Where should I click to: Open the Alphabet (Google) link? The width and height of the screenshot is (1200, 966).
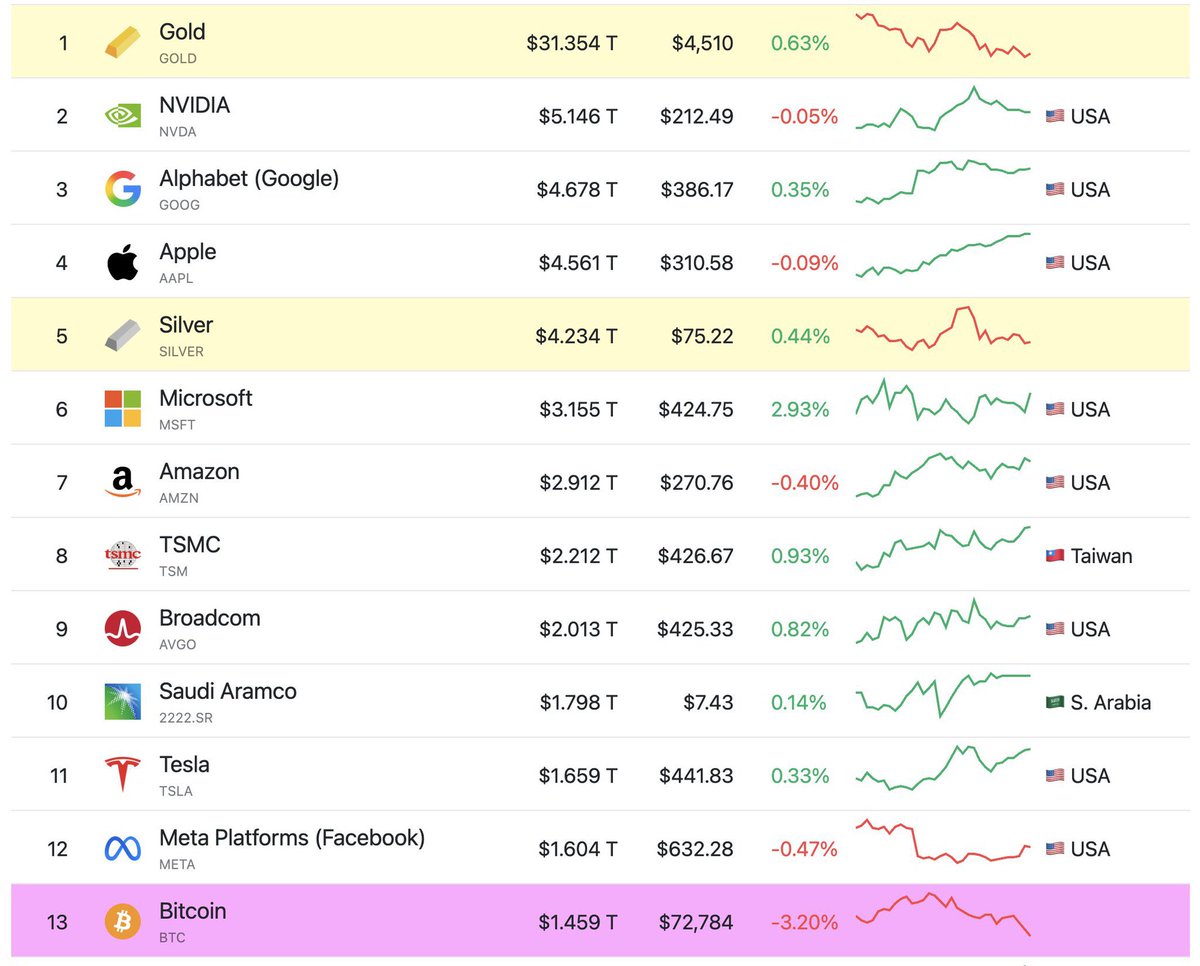tap(249, 179)
